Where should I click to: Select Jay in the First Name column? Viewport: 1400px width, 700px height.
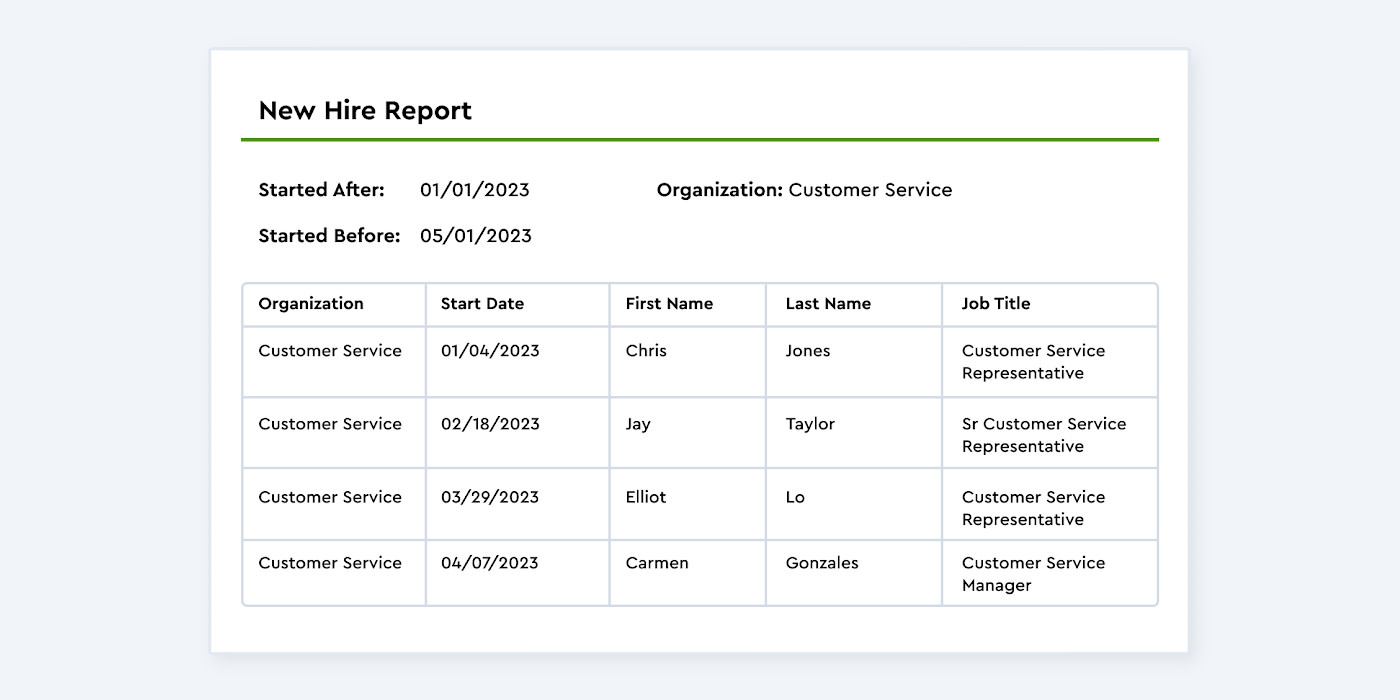coord(638,424)
